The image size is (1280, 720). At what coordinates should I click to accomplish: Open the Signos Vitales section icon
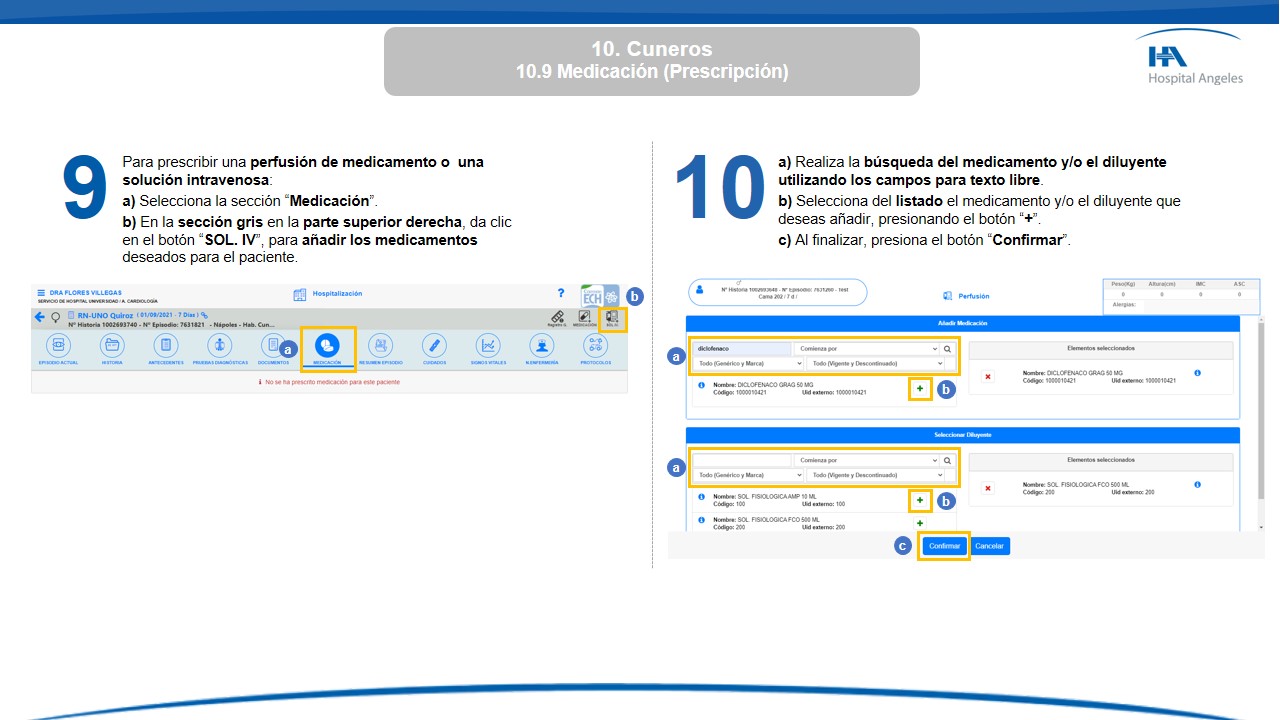coord(487,346)
